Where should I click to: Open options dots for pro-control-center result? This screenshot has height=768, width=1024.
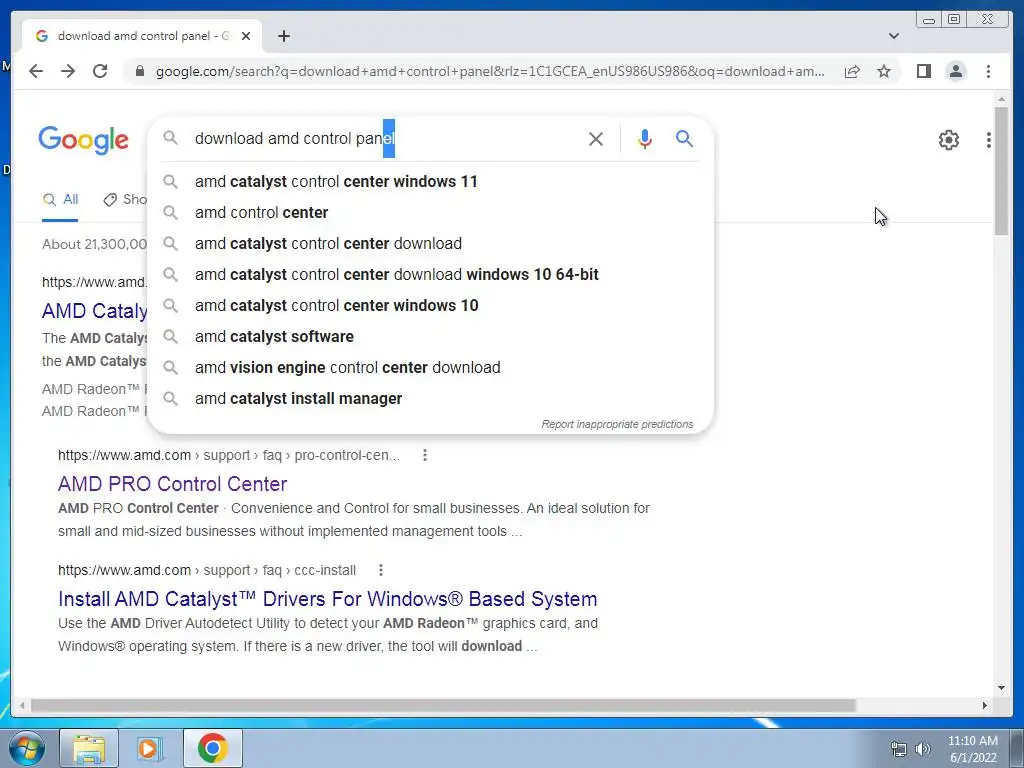424,455
